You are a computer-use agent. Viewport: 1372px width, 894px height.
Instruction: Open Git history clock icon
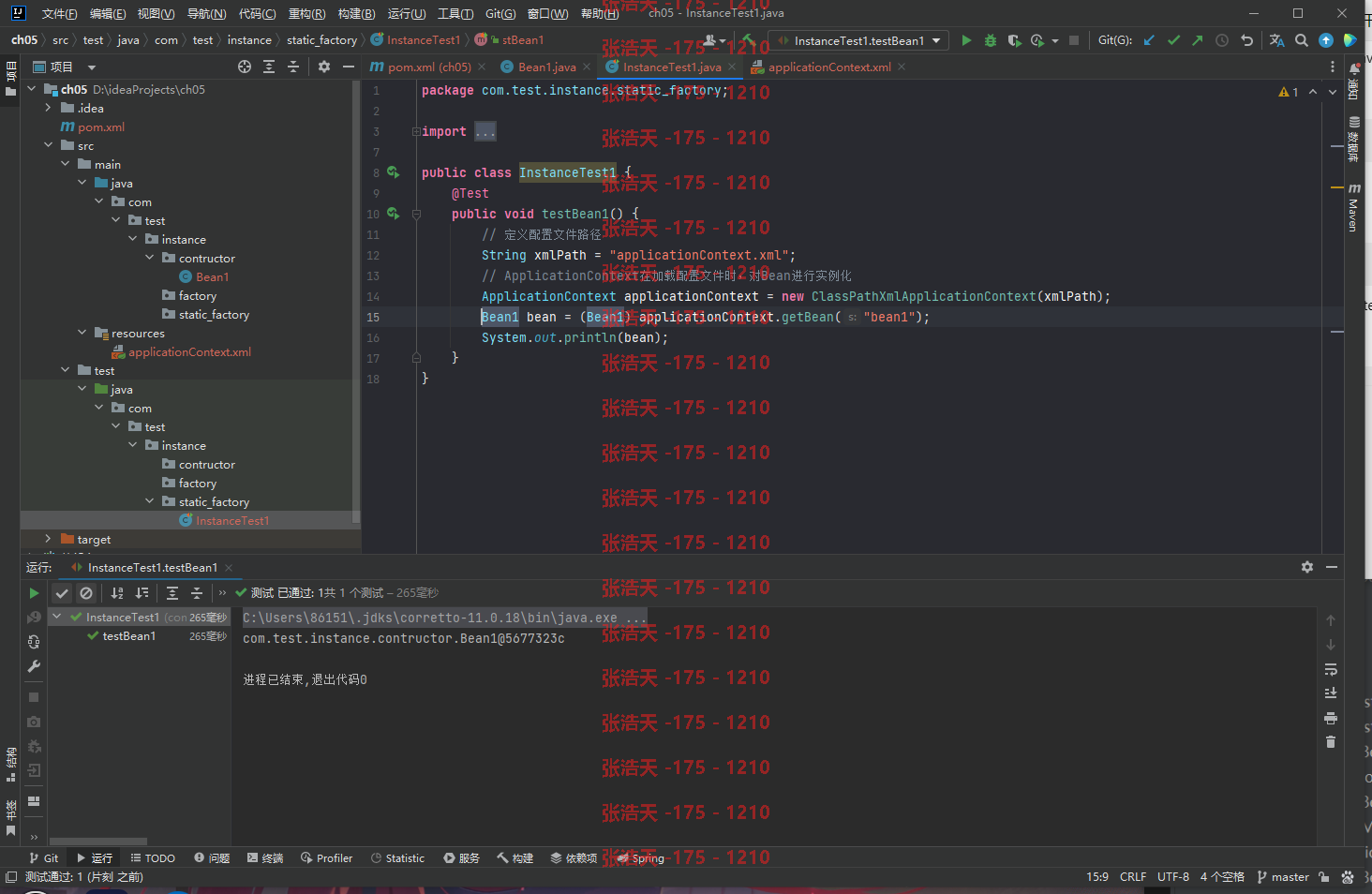tap(1222, 40)
